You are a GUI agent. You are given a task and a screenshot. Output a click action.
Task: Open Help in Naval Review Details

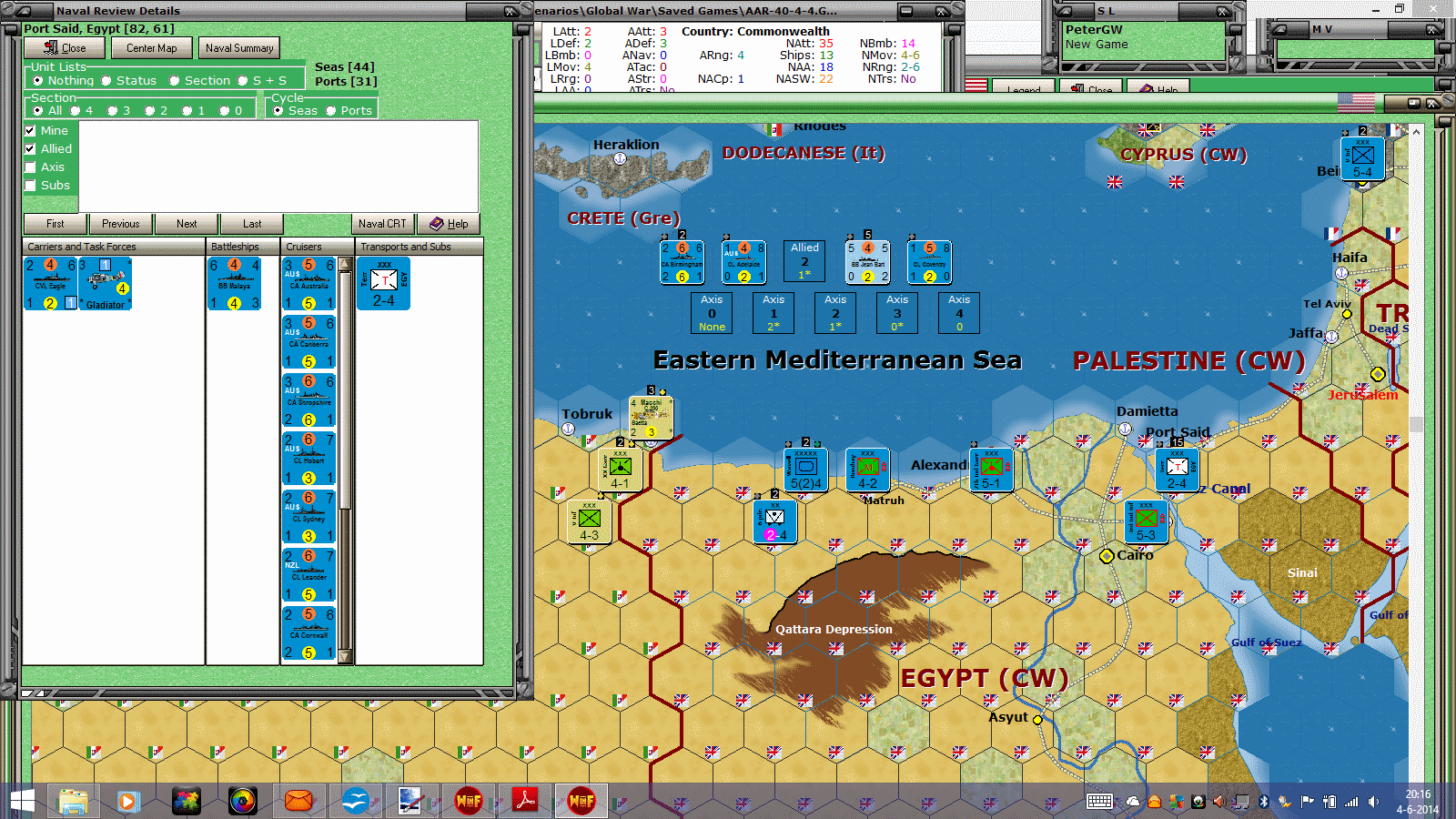point(449,224)
